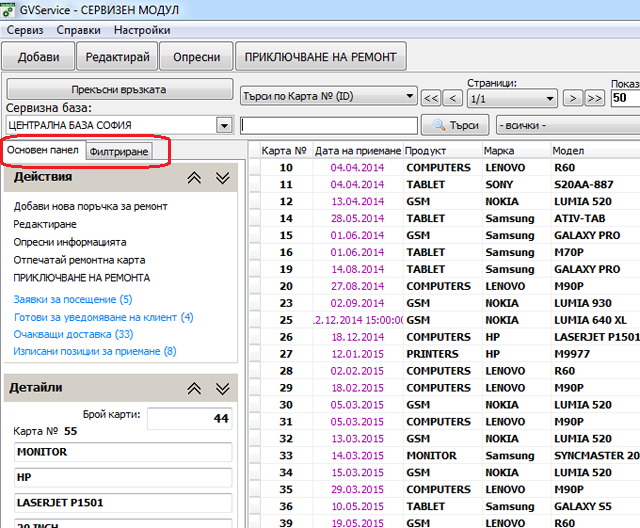The width and height of the screenshot is (640, 528).
Task: Open the Страници 1/1 page dropdown
Action: pyautogui.click(x=512, y=99)
